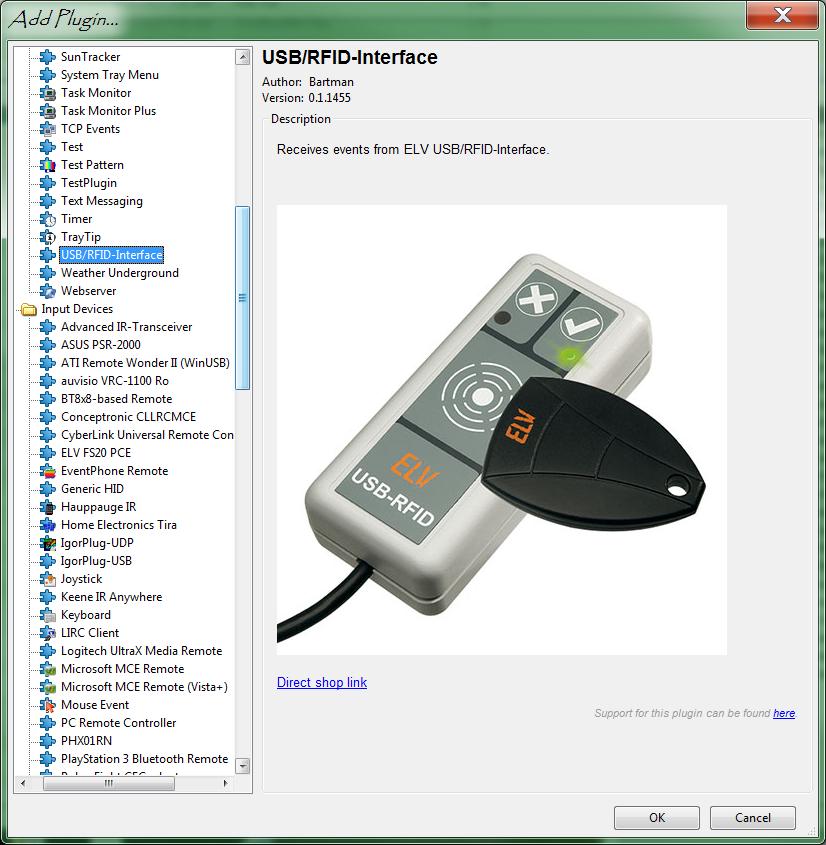
Task: Click the Test Pattern color bars icon
Action: [48, 165]
